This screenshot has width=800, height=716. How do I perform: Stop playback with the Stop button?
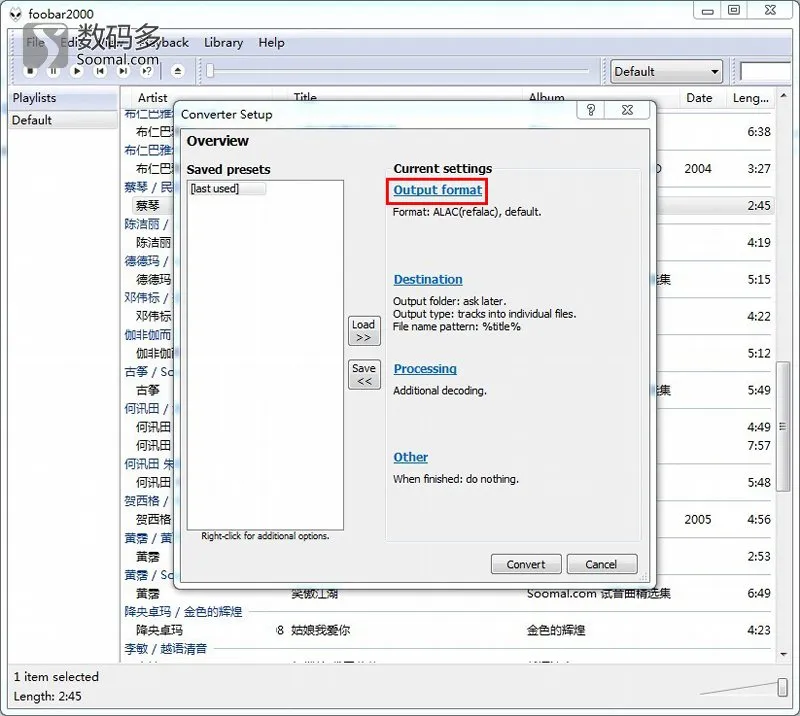(30, 71)
